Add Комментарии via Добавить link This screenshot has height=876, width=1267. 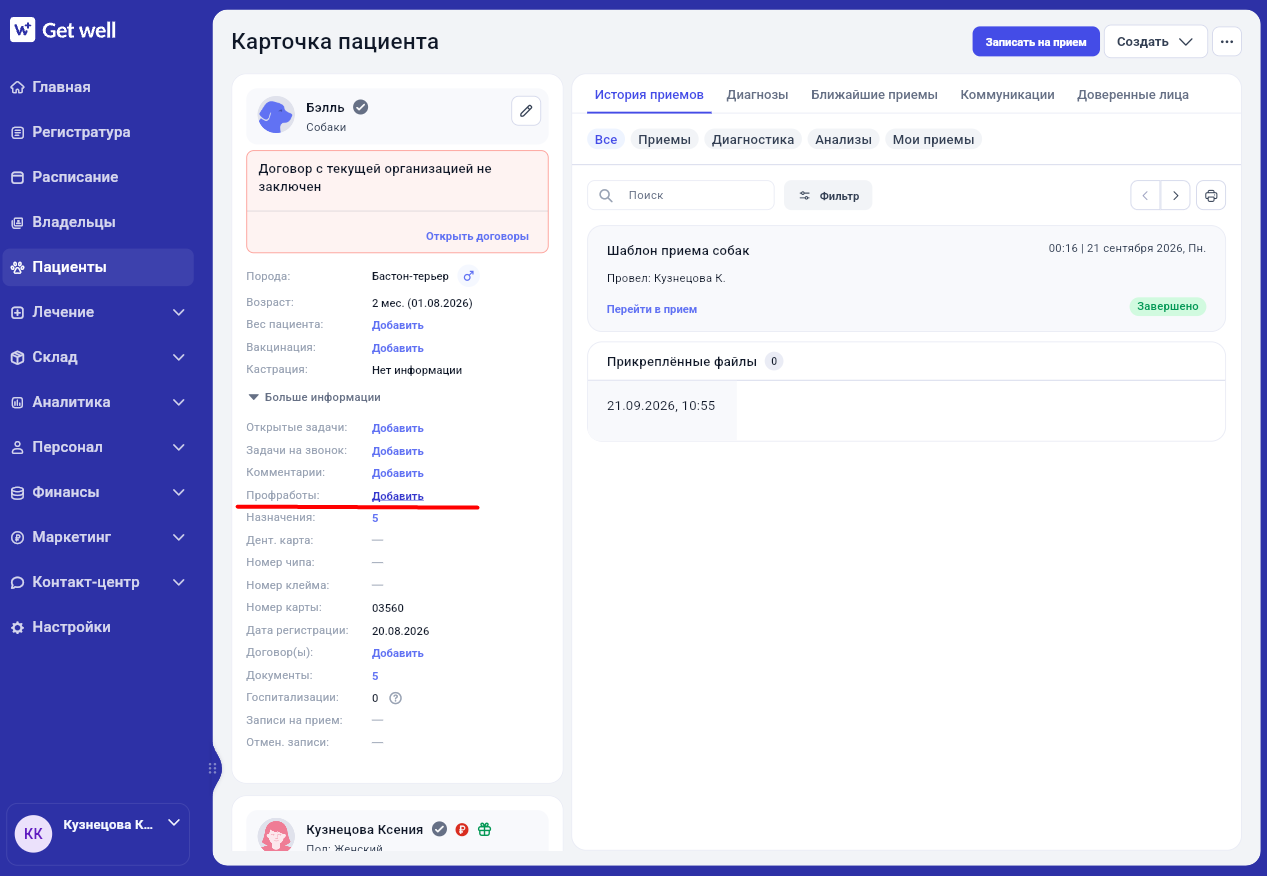(x=398, y=473)
